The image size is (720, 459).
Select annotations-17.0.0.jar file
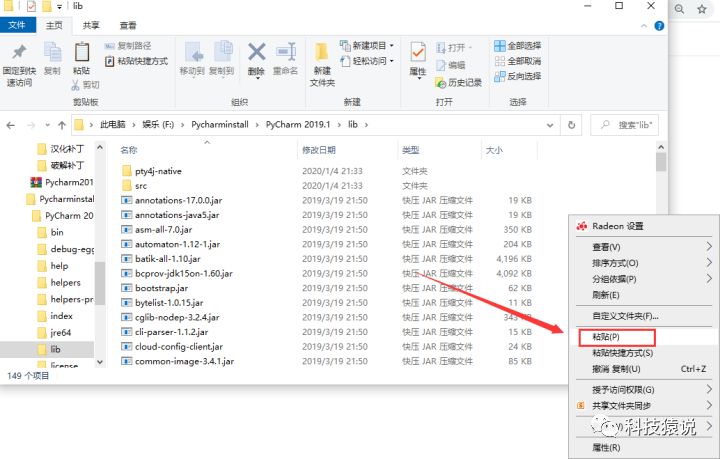[x=178, y=201]
